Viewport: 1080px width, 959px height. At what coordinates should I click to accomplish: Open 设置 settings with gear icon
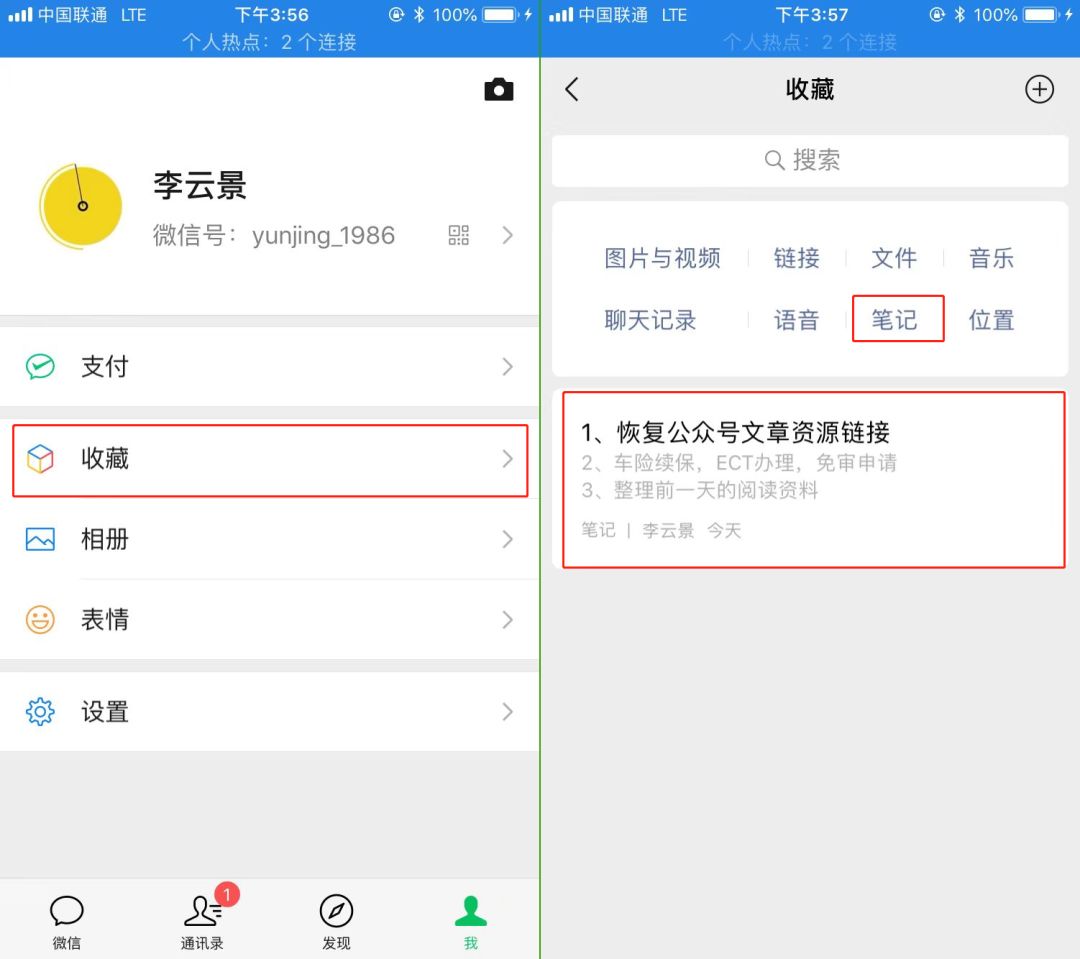coord(269,712)
